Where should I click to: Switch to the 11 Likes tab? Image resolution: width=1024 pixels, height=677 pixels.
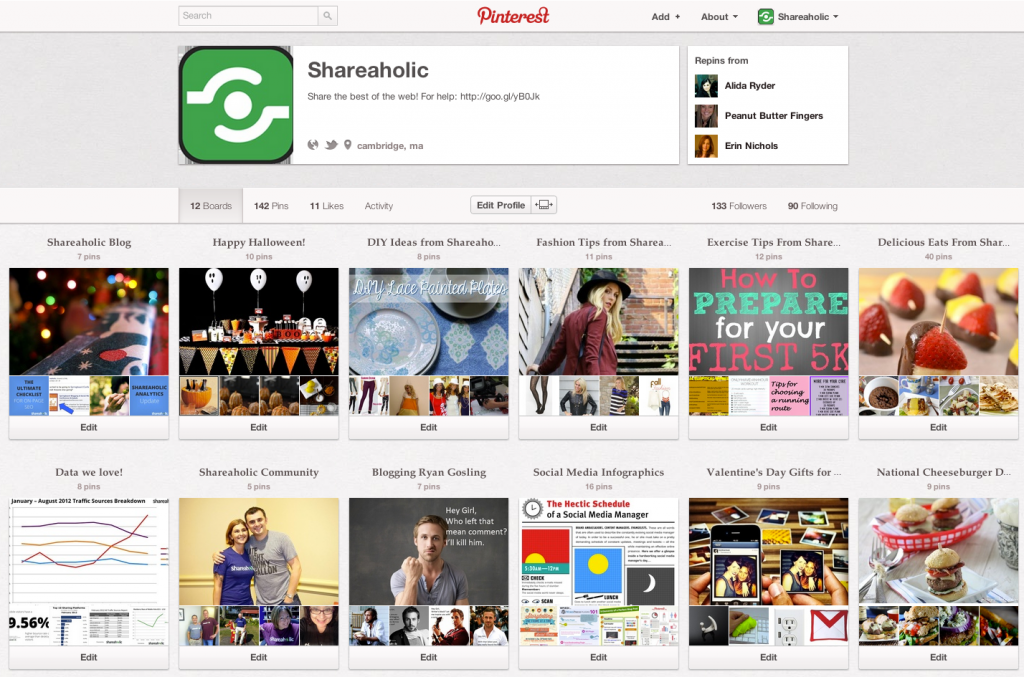coord(327,206)
